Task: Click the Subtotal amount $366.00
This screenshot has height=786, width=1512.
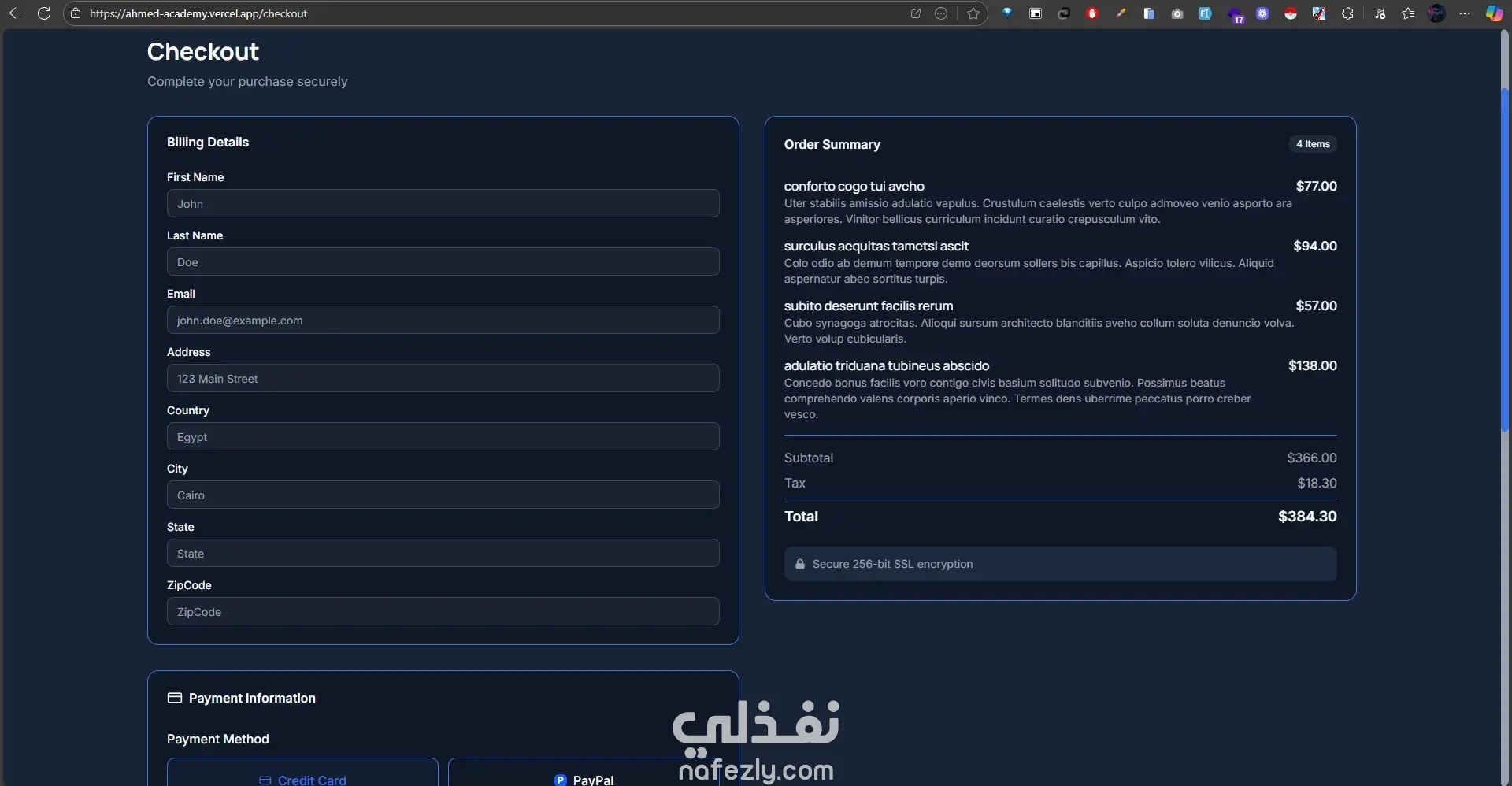Action: 1312,458
